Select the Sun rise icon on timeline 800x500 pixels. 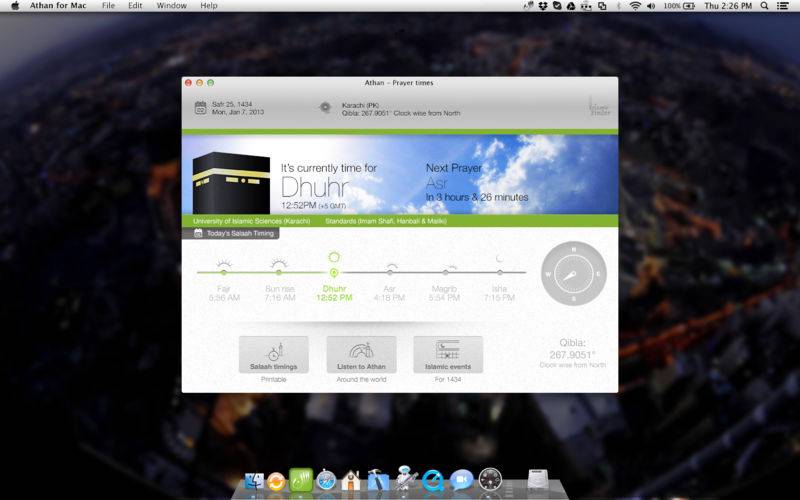click(279, 264)
